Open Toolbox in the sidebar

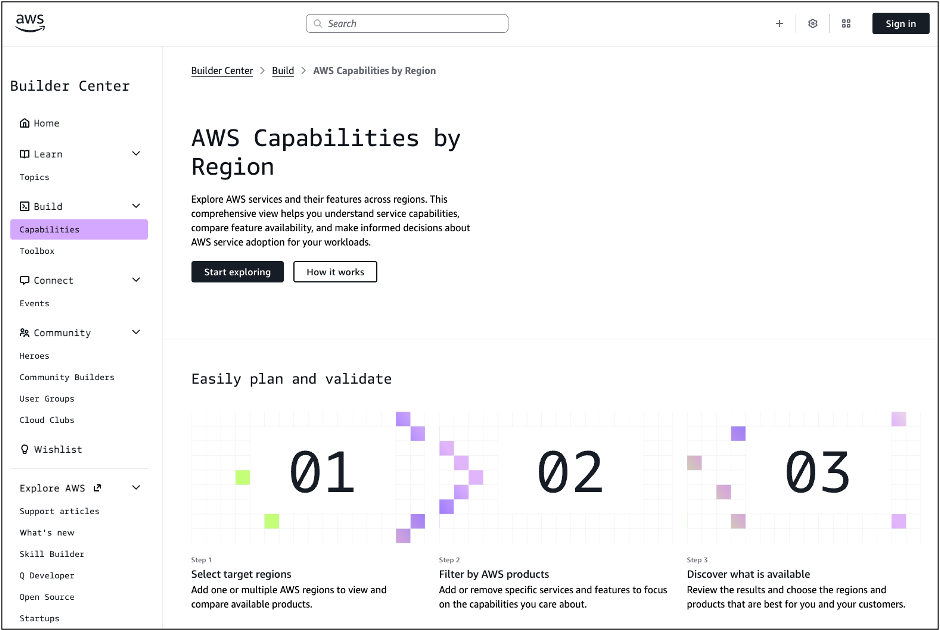pyautogui.click(x=37, y=252)
